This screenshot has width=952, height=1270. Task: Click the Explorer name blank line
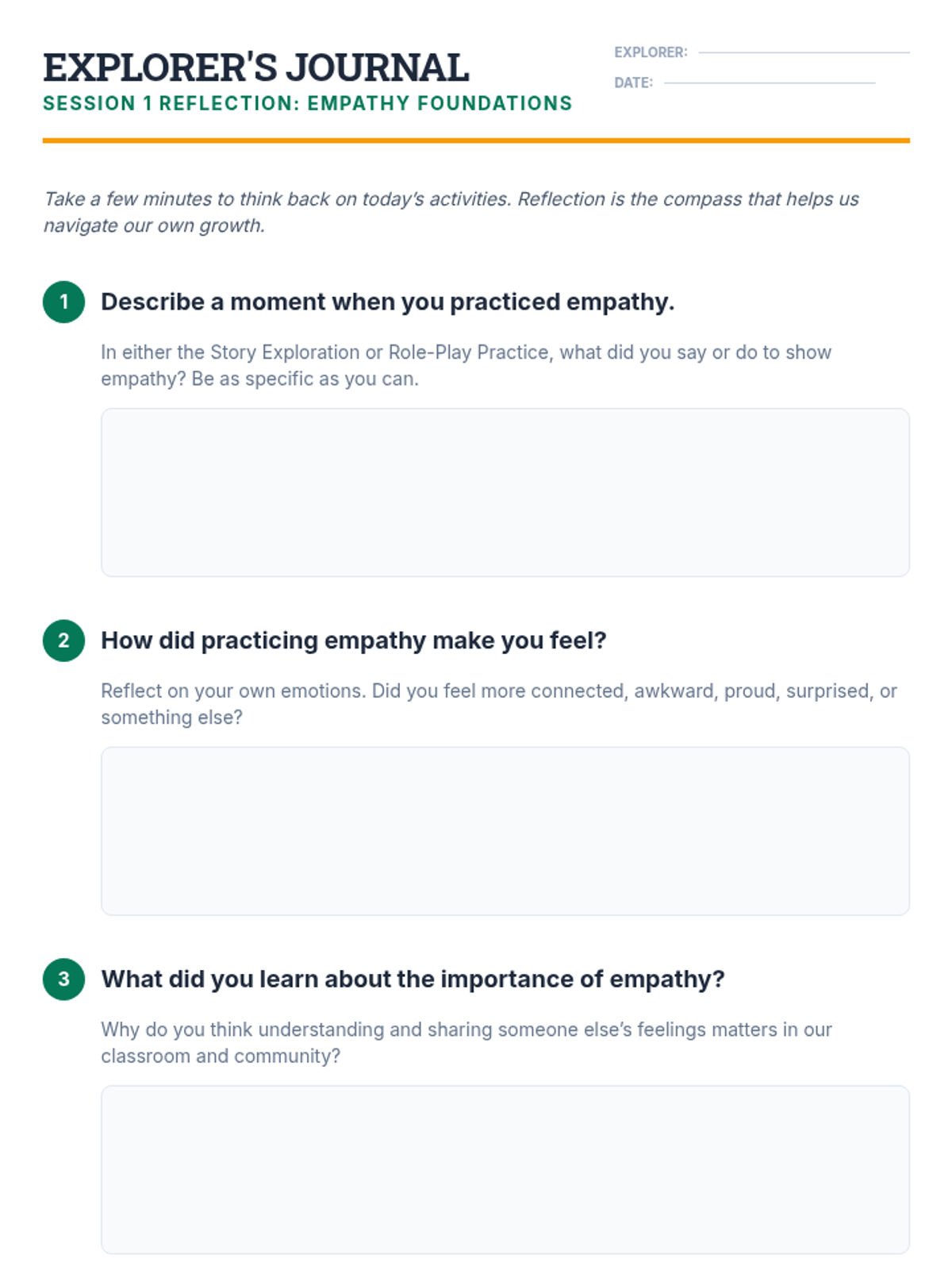click(x=804, y=52)
